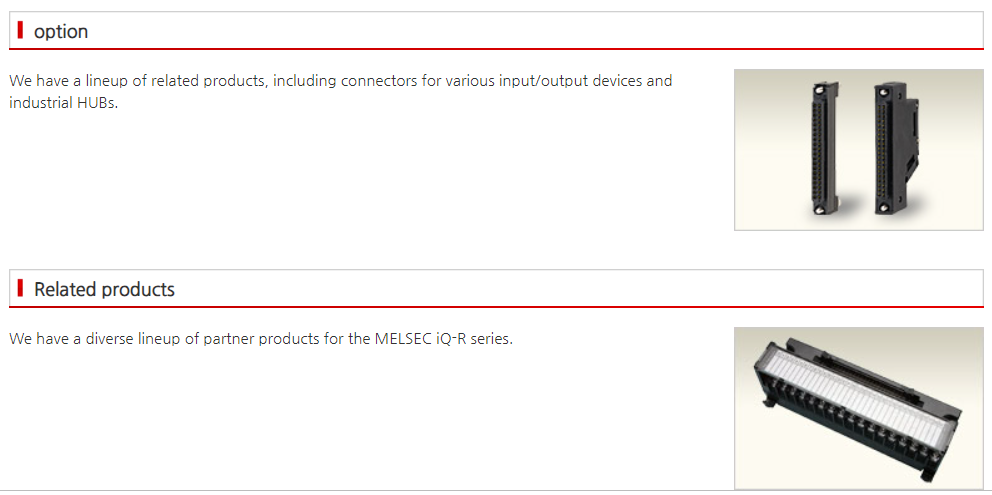The width and height of the screenshot is (992, 495).
Task: Select the Related products section heading
Action: click(104, 290)
